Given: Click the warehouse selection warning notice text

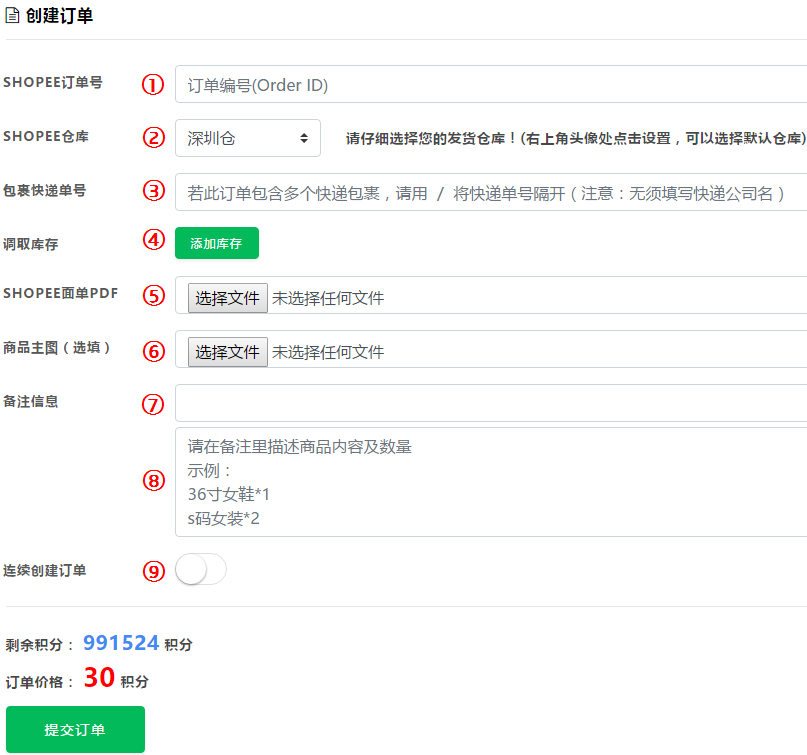Looking at the screenshot, I should point(576,138).
